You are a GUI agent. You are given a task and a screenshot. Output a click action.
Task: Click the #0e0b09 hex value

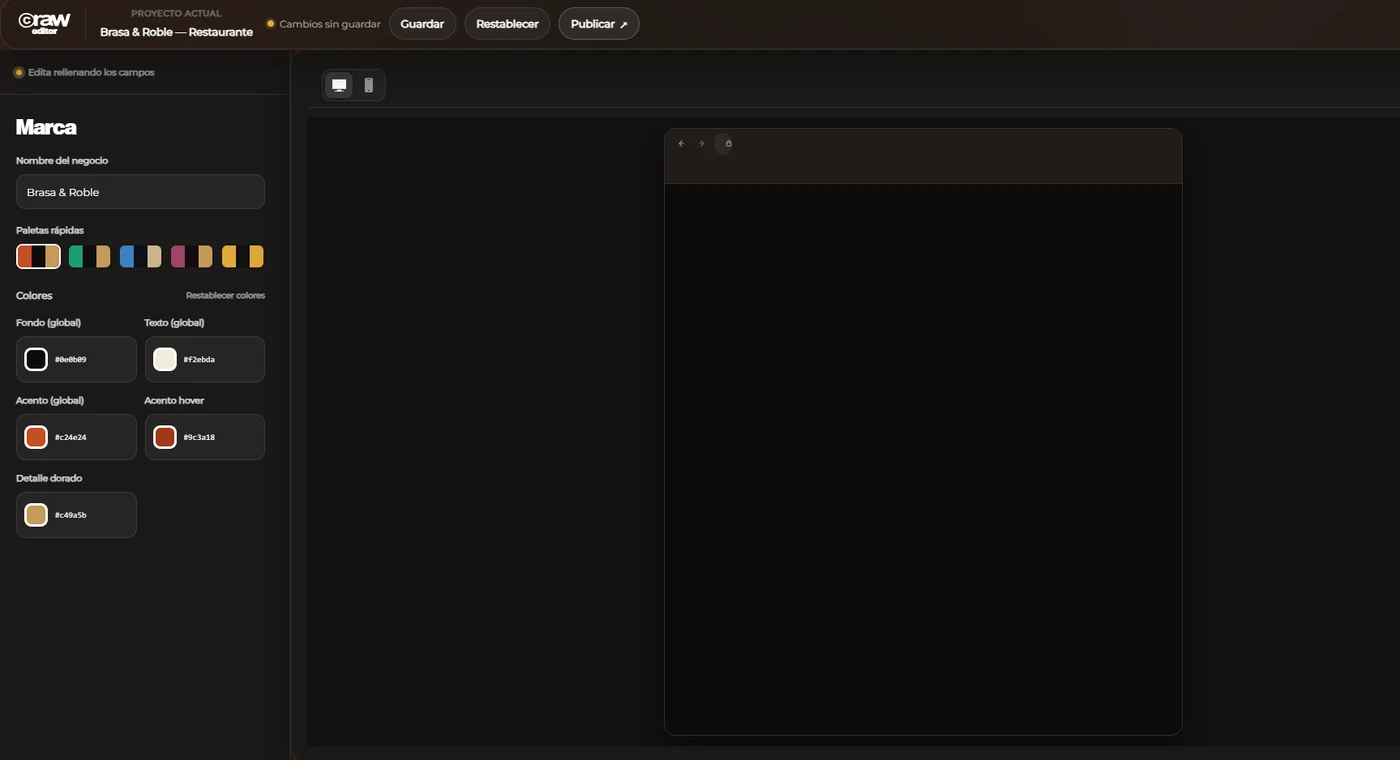point(71,359)
